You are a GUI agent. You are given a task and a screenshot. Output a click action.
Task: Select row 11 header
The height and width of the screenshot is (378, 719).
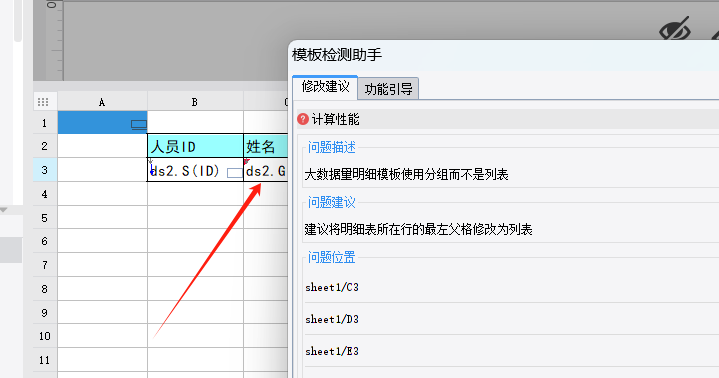point(45,360)
